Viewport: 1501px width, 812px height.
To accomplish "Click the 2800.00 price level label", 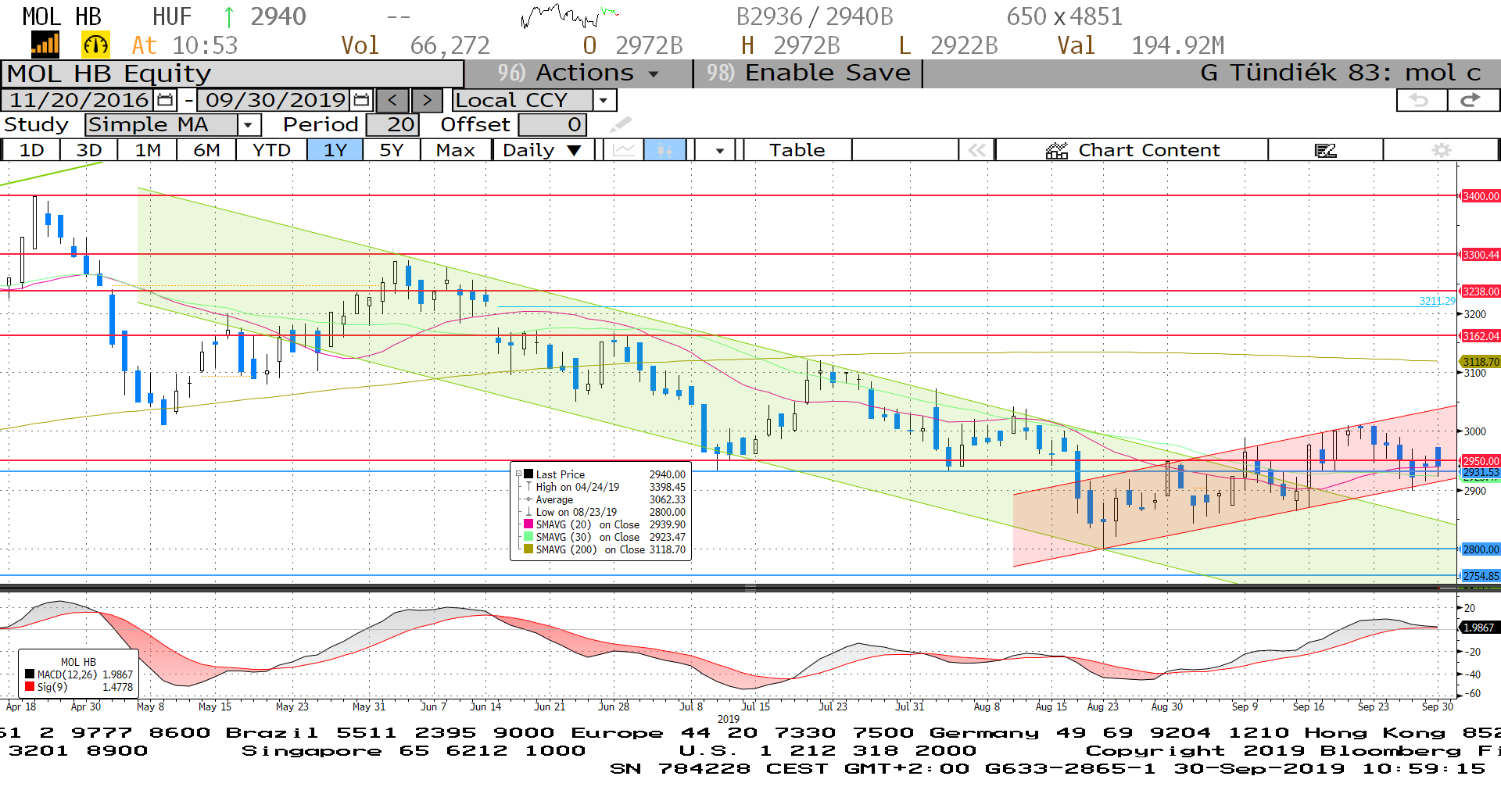I will click(x=1481, y=549).
